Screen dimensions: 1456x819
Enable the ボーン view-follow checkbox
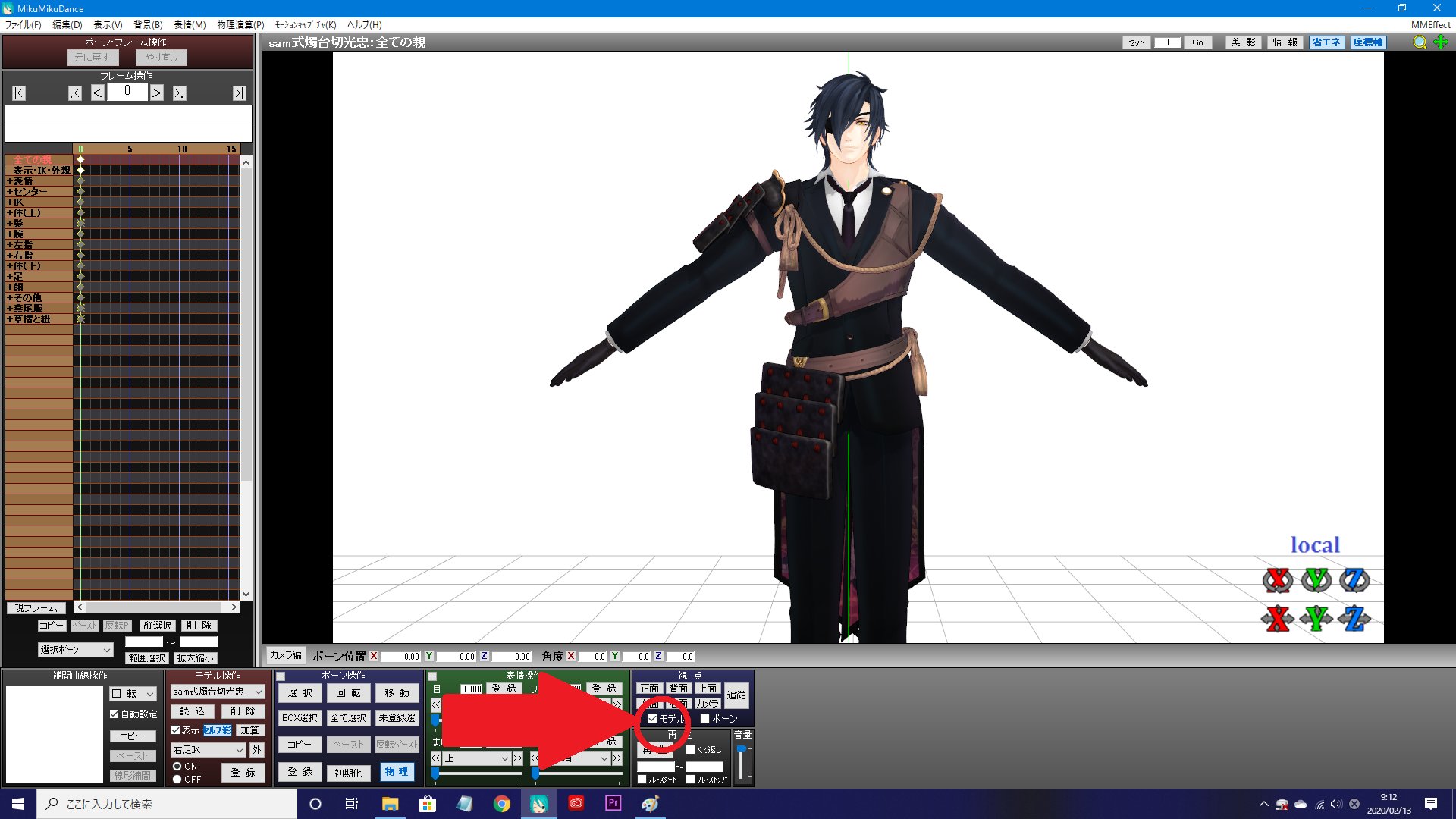click(705, 718)
